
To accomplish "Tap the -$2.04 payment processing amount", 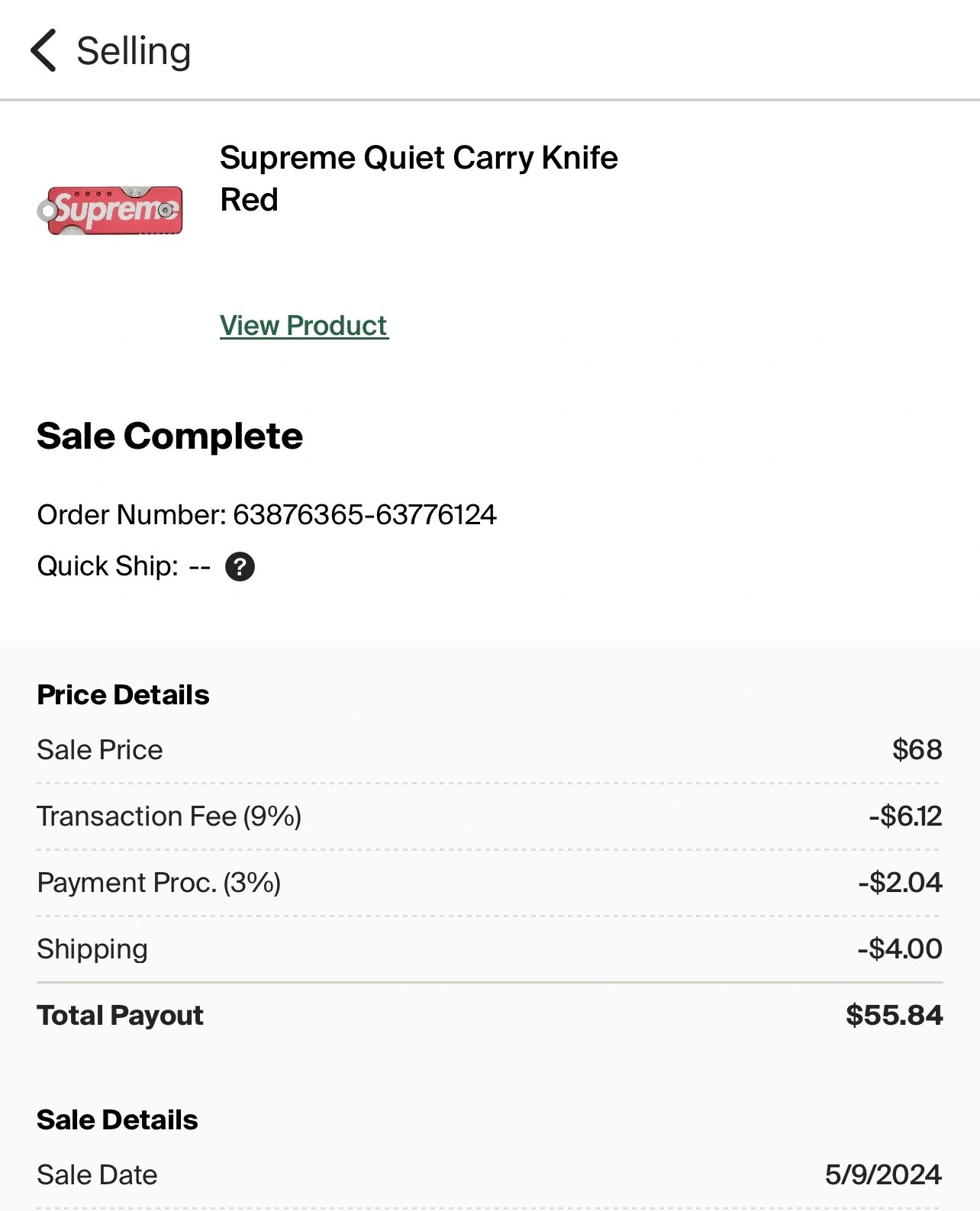I will point(900,883).
